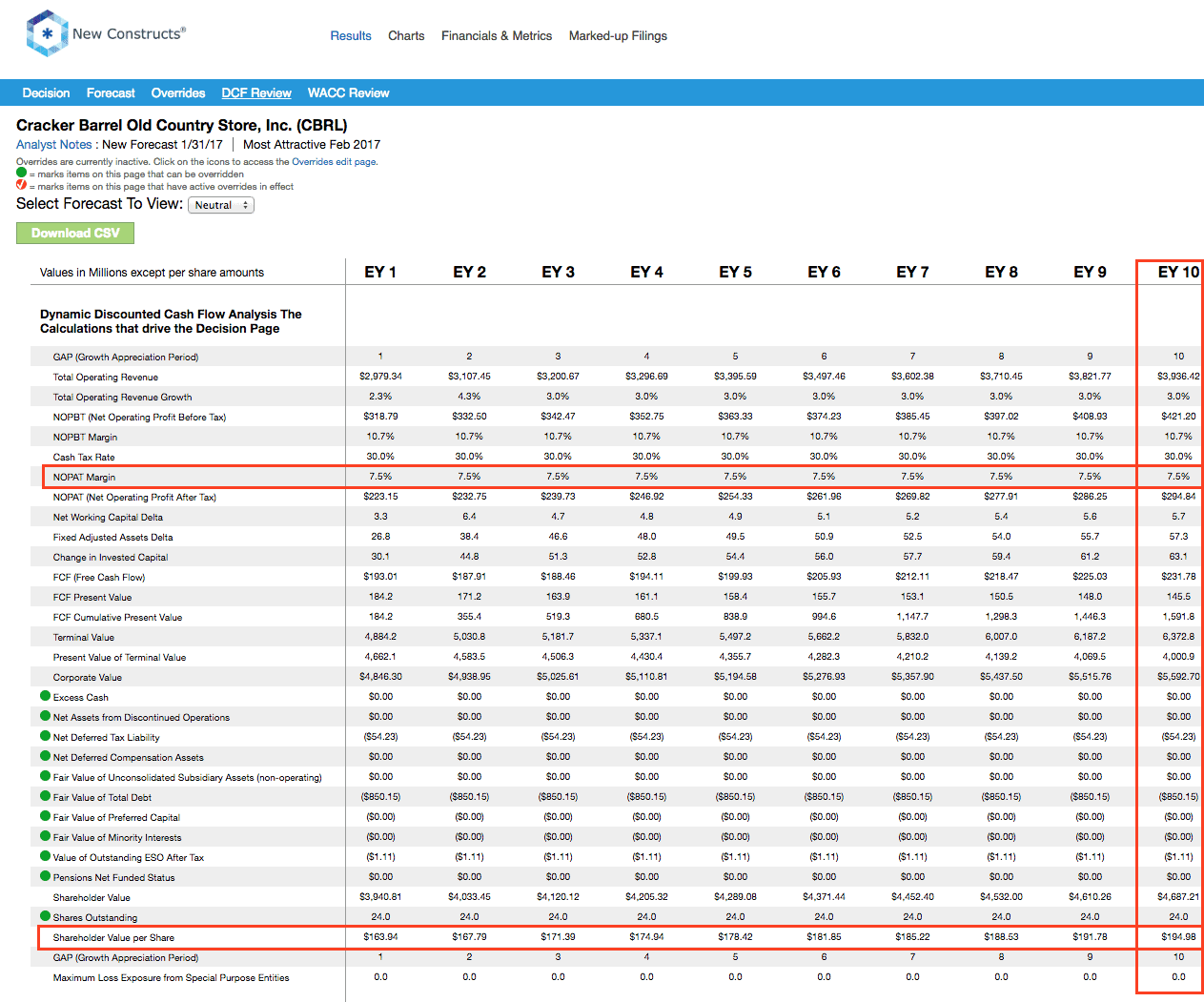The height and width of the screenshot is (1002, 1204).
Task: Click the Cash Tax Rate row label
Action: point(84,458)
